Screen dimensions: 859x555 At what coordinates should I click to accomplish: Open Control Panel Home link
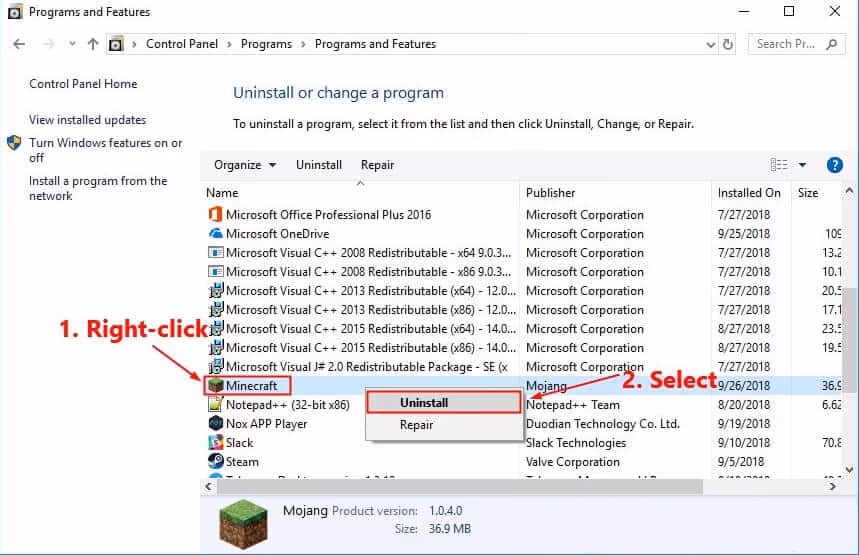(83, 84)
